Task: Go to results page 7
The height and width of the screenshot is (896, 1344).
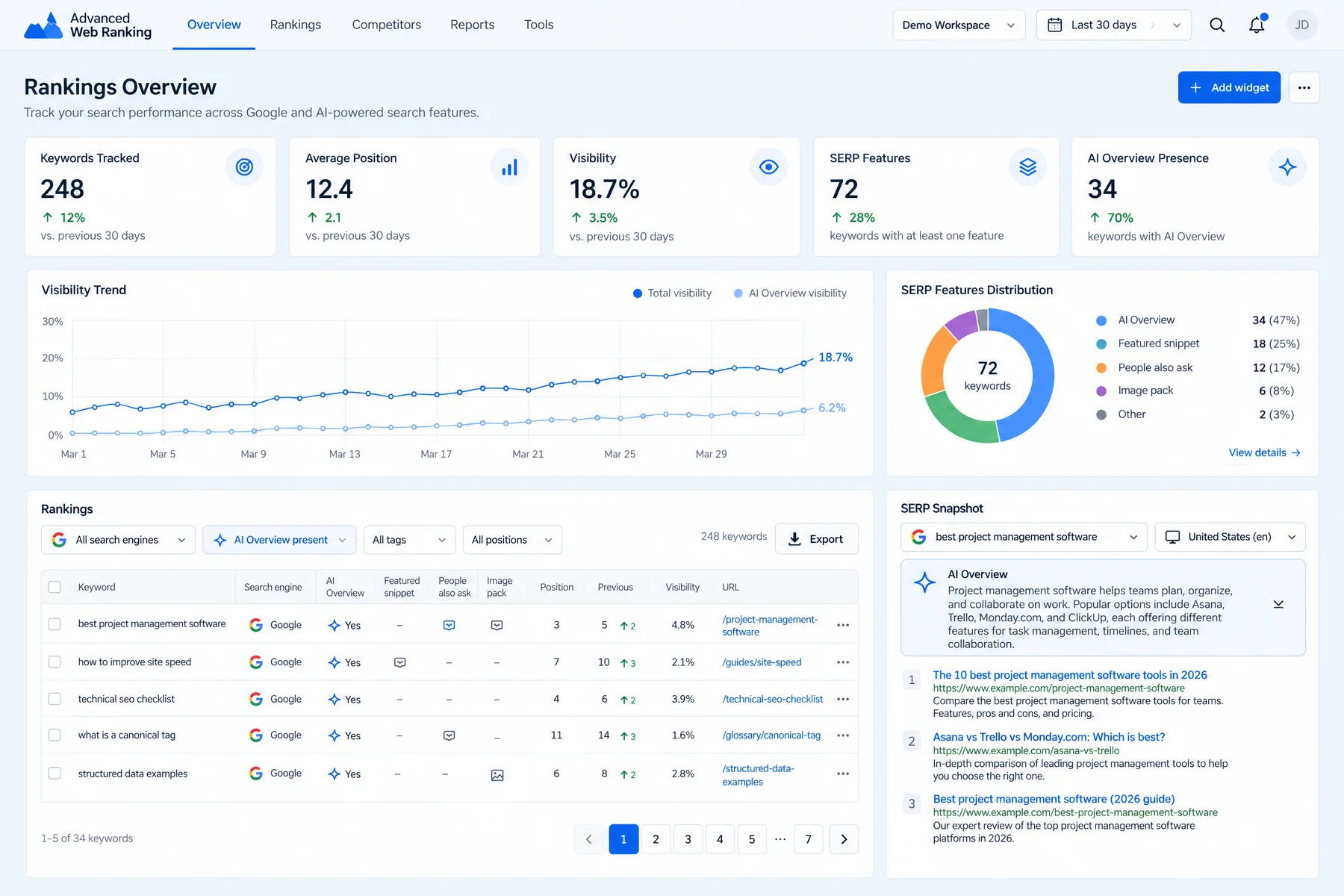Action: [808, 839]
